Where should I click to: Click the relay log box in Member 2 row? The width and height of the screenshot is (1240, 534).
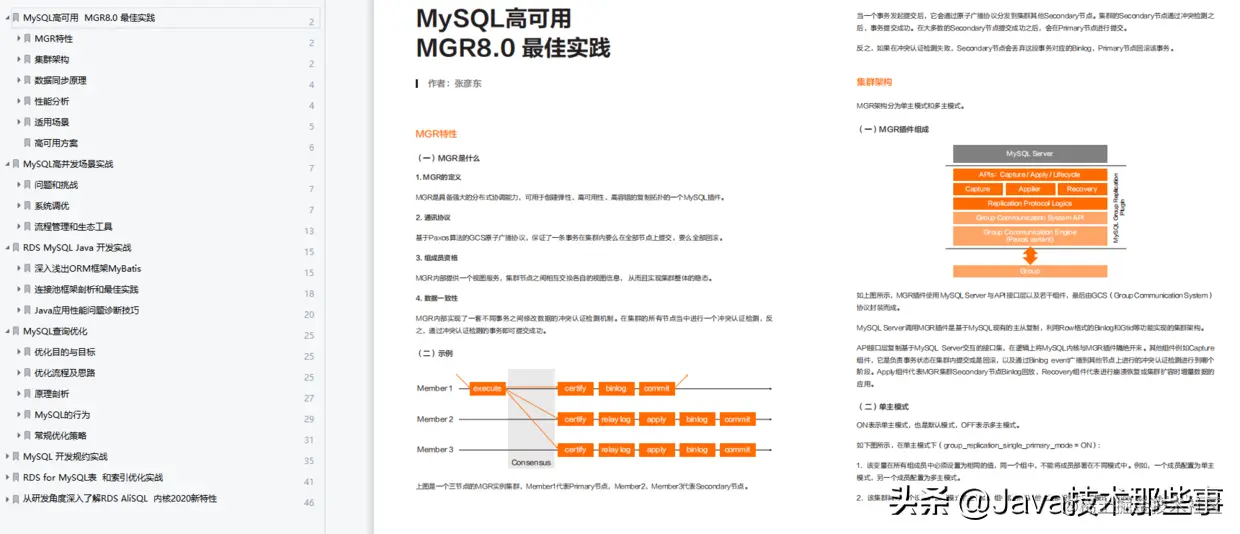pos(615,419)
